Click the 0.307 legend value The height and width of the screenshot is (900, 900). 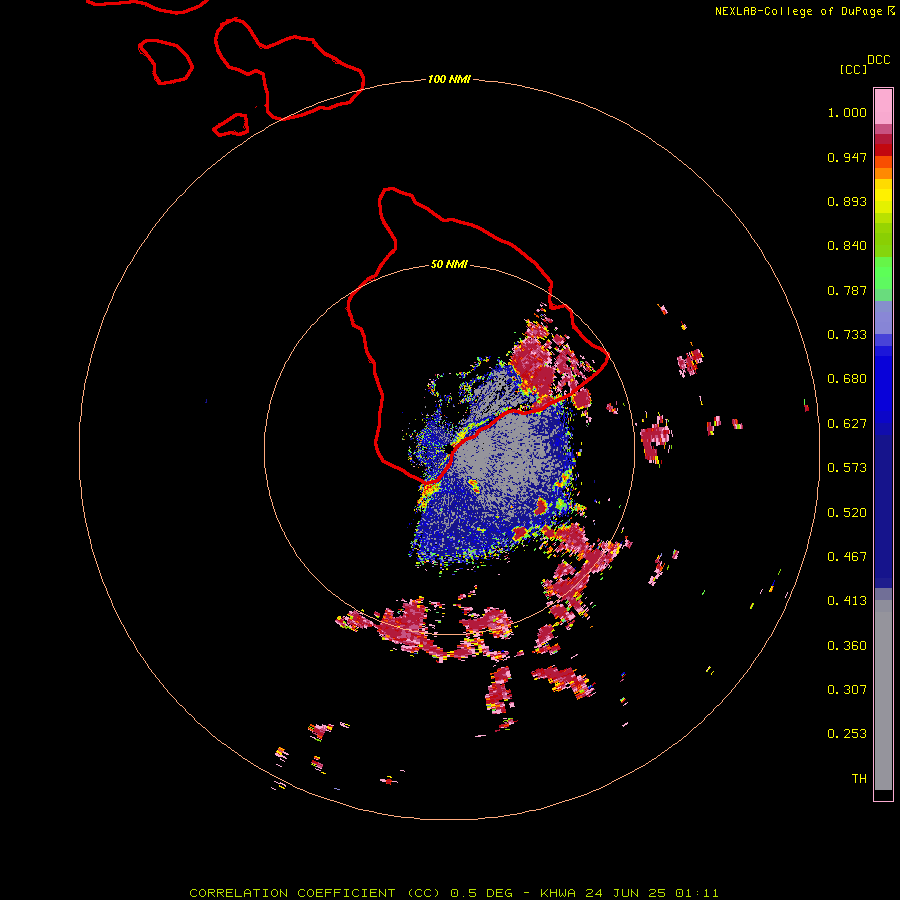847,690
